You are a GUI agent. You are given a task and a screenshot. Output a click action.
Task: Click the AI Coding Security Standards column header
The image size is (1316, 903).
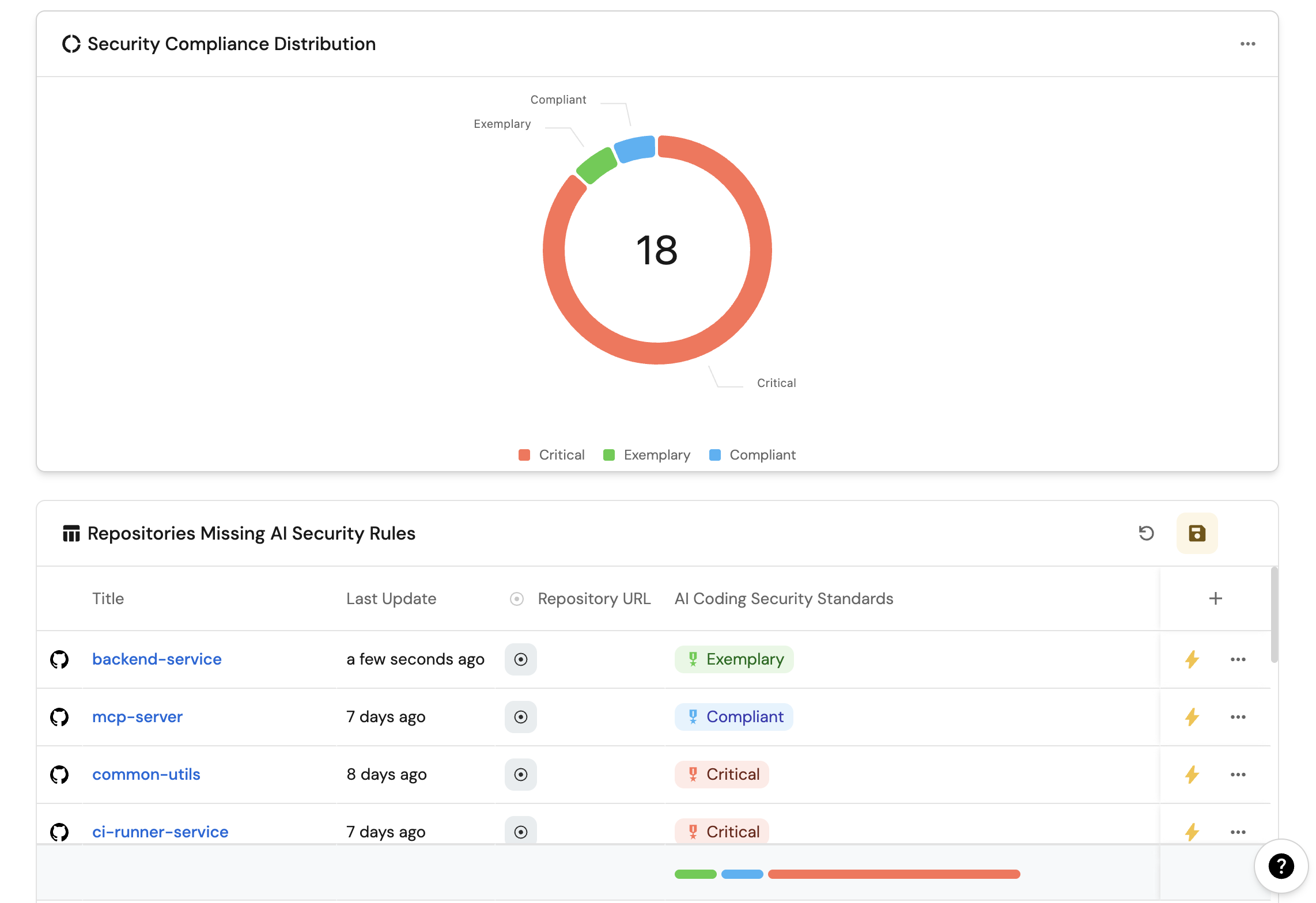point(784,599)
